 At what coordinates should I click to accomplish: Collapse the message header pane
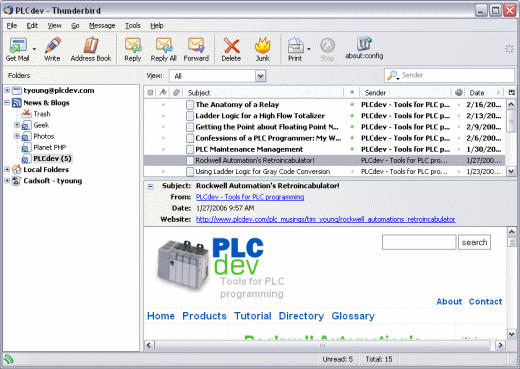(150, 187)
